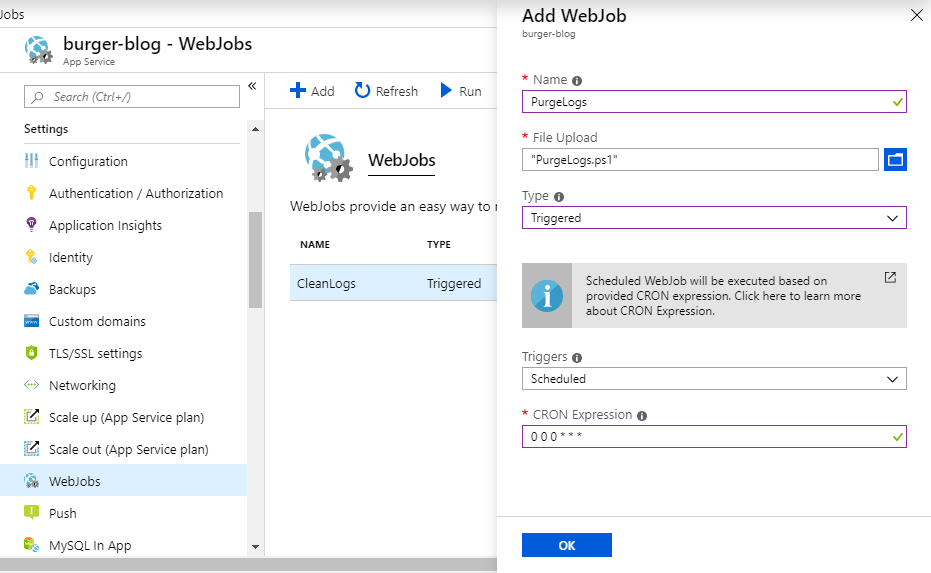Image resolution: width=931 pixels, height=573 pixels.
Task: Click the Custom domains www icon
Action: (31, 321)
